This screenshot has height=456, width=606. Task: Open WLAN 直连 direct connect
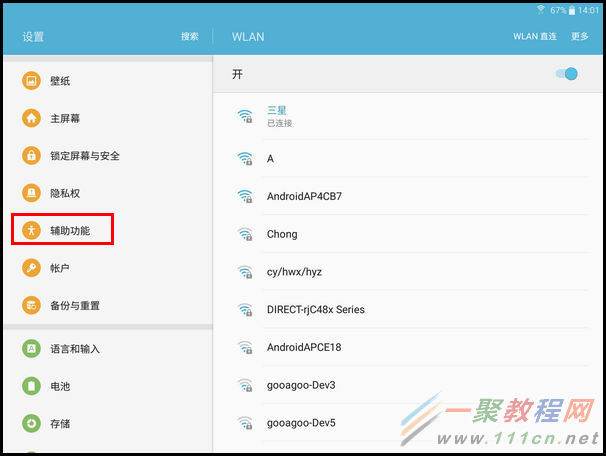[535, 36]
